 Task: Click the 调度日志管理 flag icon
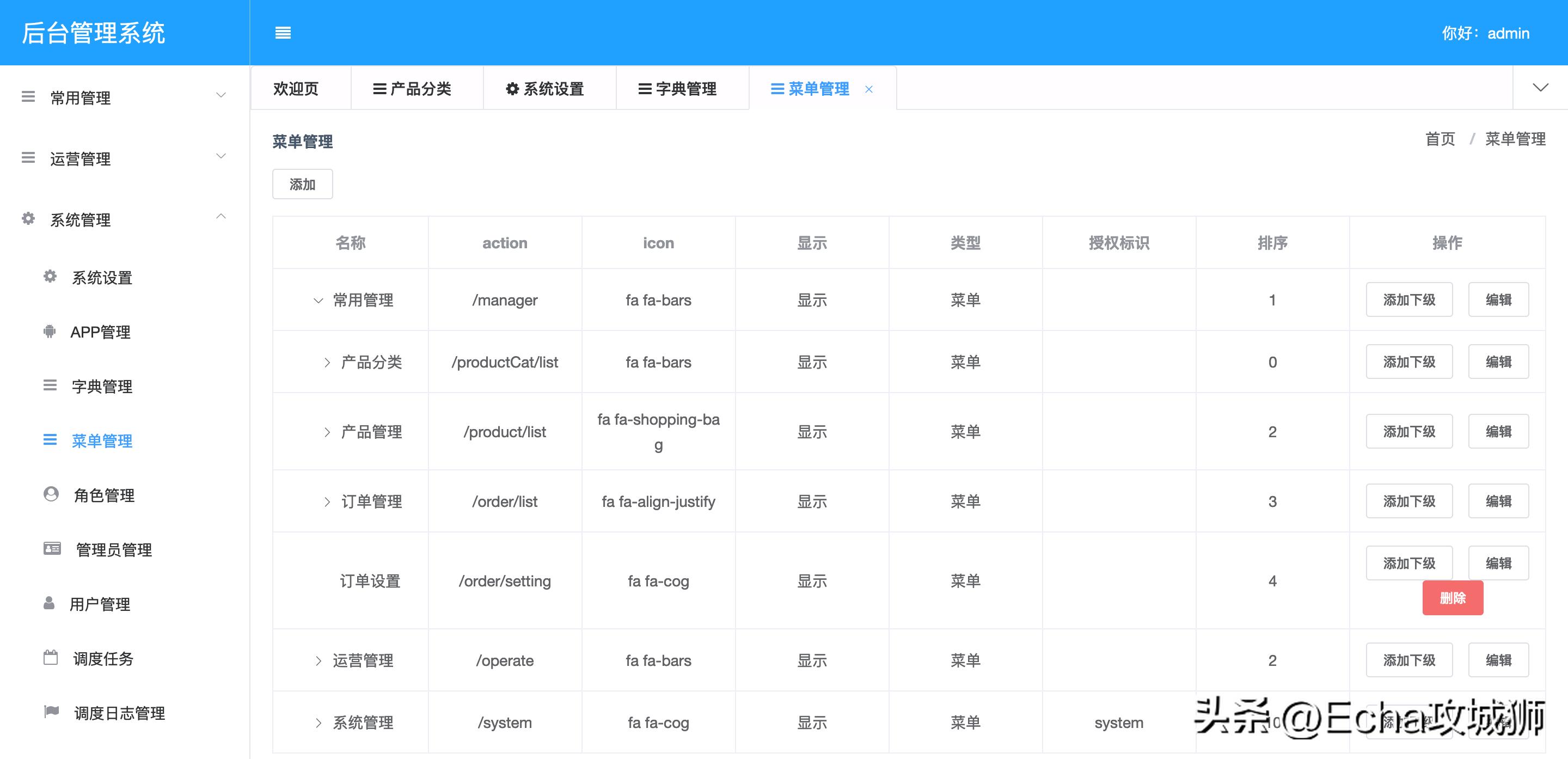tap(51, 712)
